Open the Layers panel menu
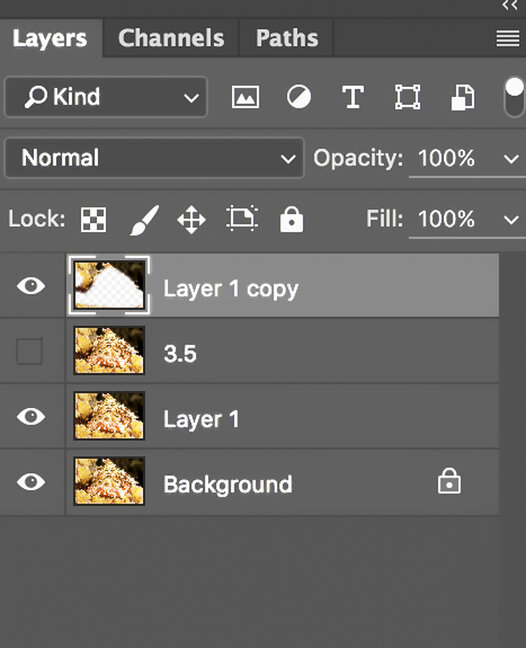Screen dimensions: 526x648 508,38
